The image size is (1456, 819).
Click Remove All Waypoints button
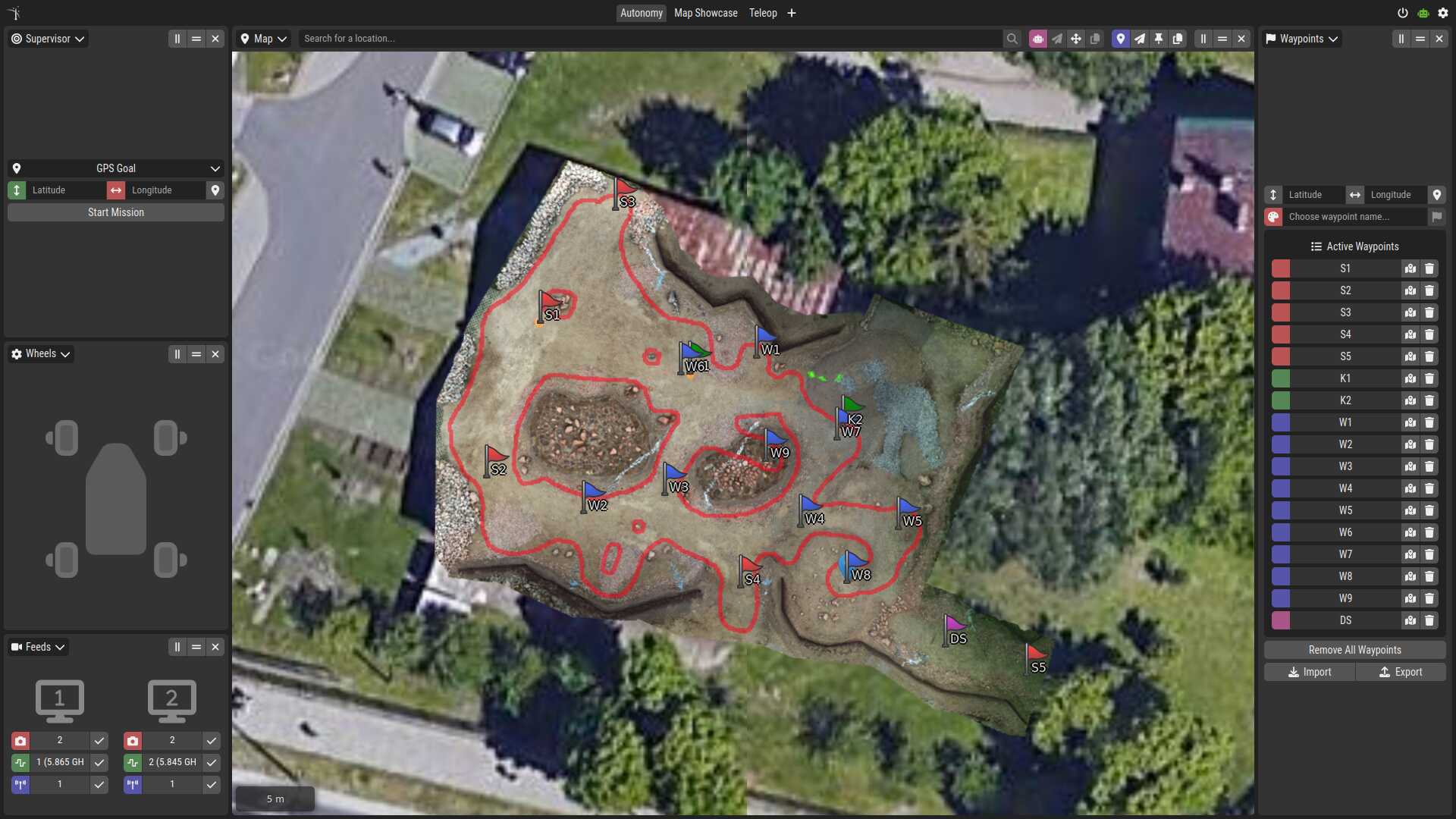[1354, 650]
